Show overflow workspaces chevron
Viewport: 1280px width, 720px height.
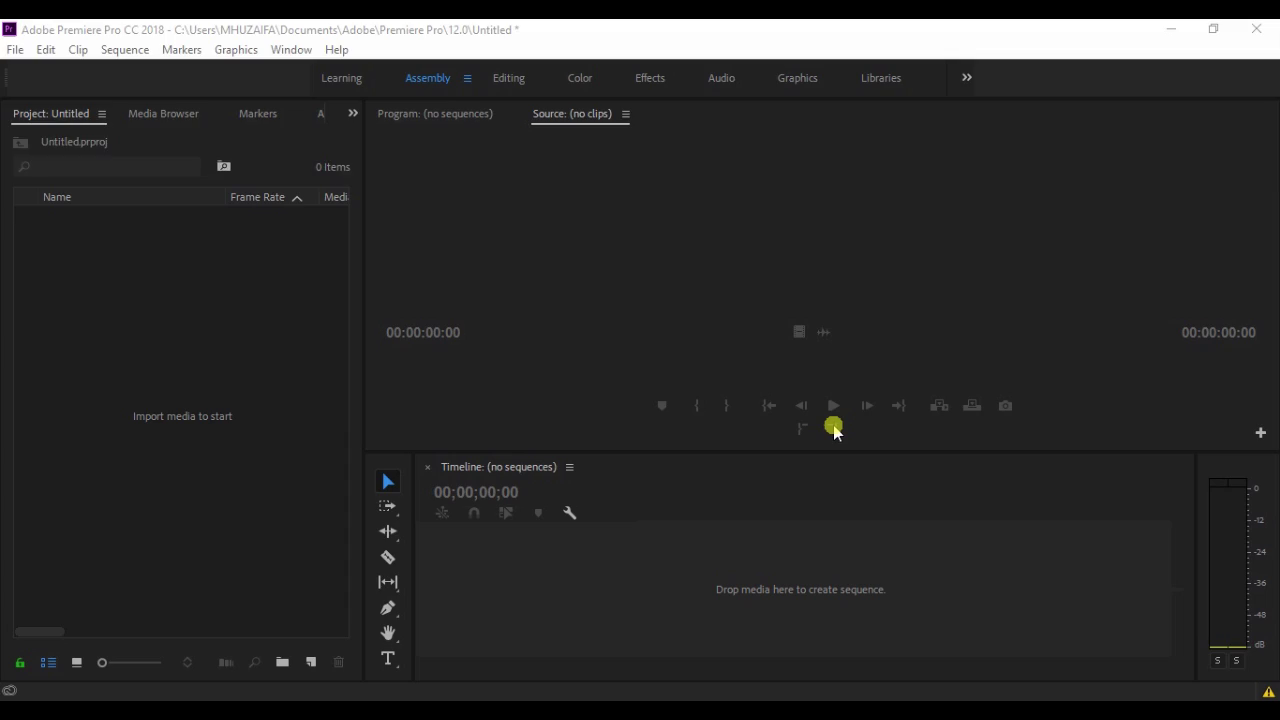coord(967,78)
